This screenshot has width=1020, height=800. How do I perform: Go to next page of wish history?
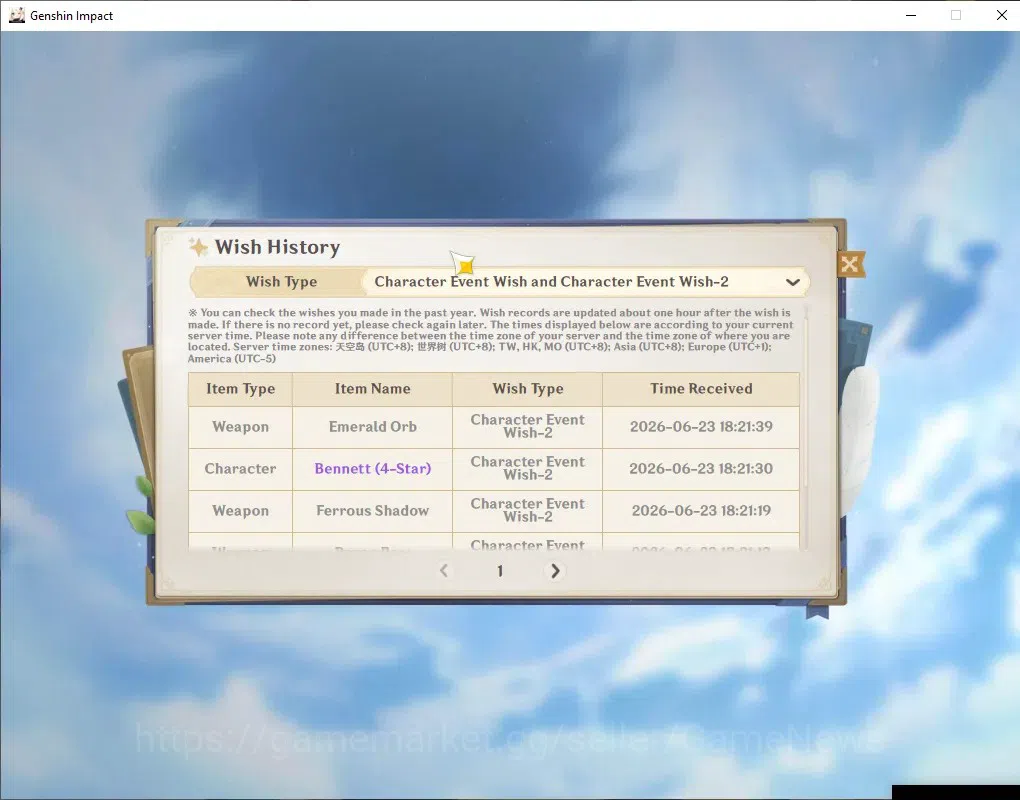(555, 571)
